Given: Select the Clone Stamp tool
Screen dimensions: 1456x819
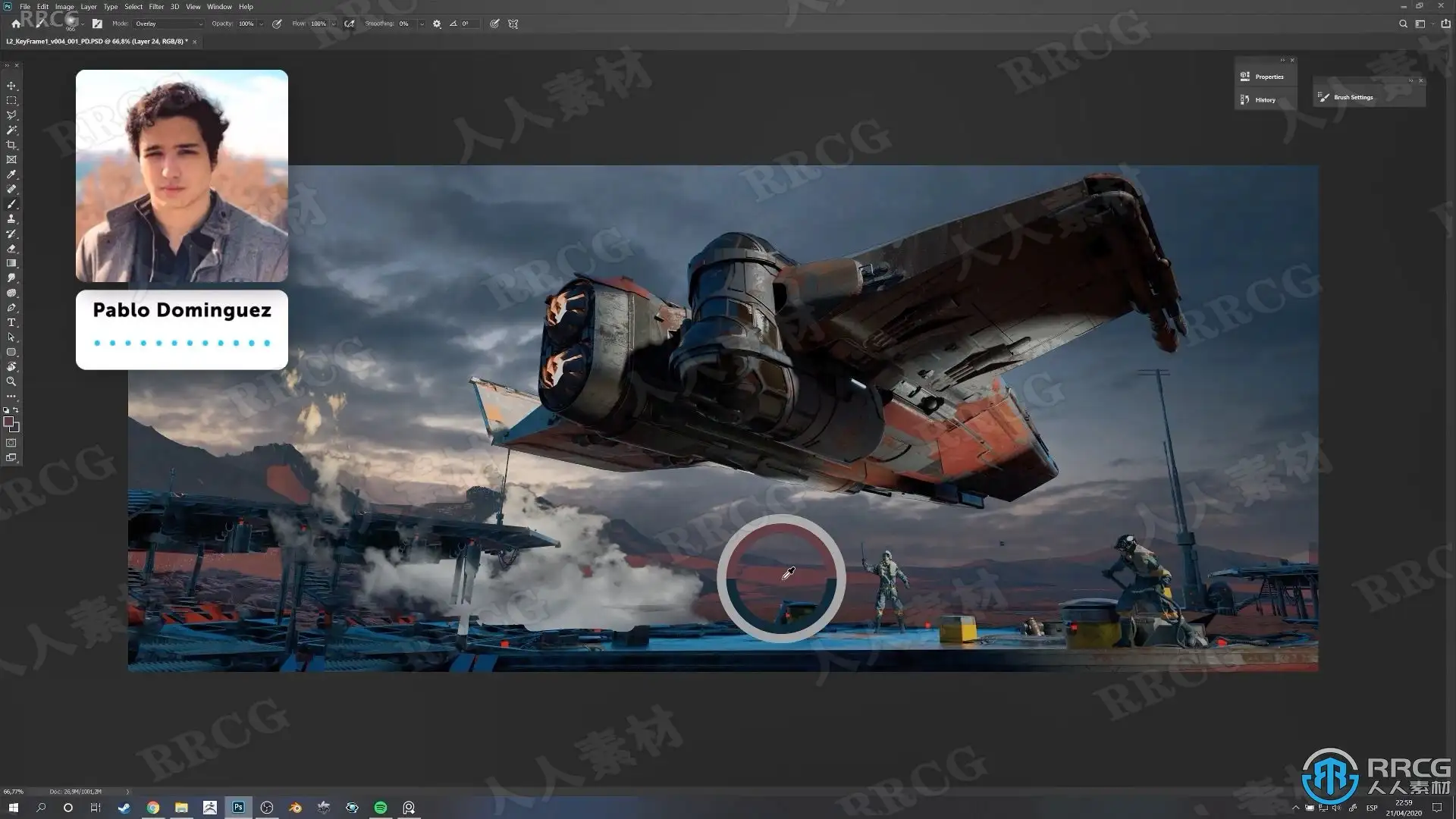Looking at the screenshot, I should click(11, 219).
